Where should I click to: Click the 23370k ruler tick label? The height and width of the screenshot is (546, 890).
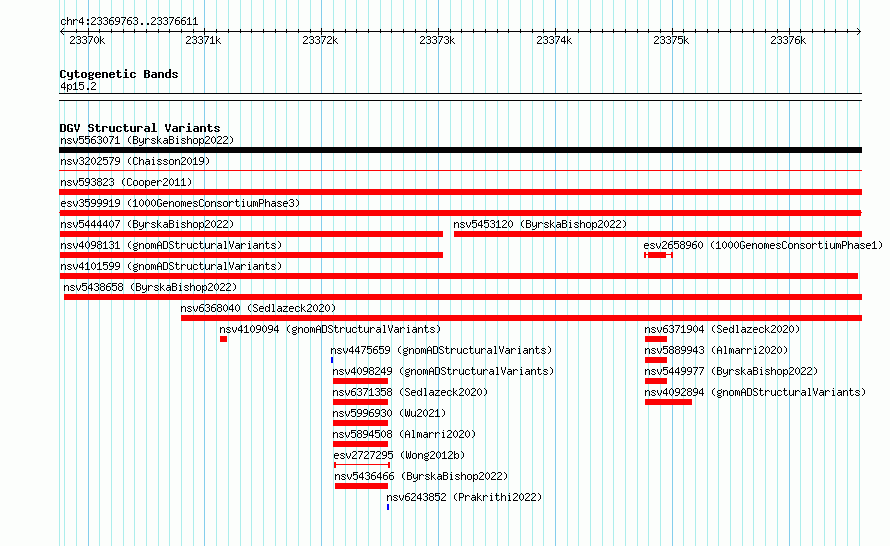87,40
